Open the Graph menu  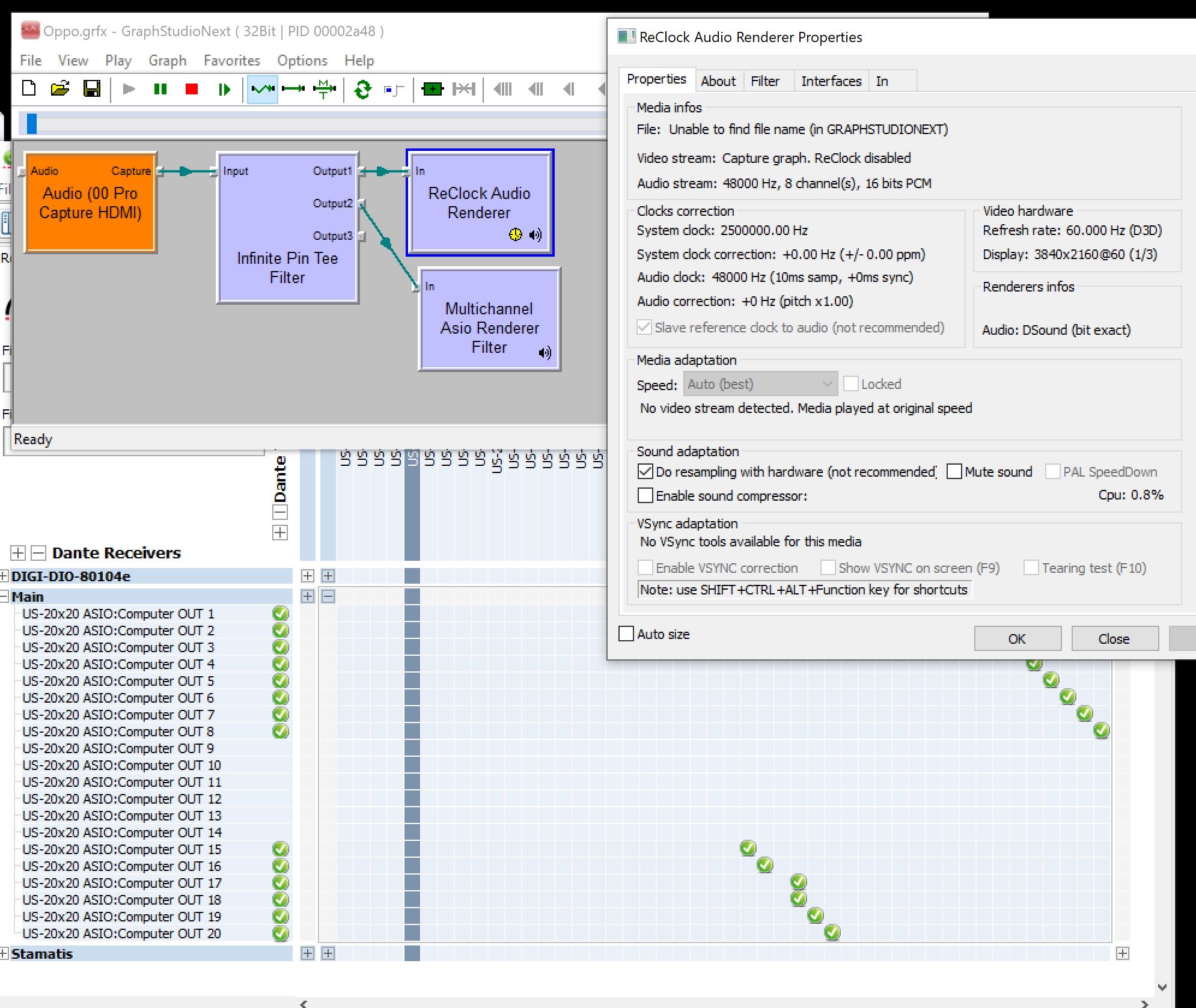pos(167,61)
